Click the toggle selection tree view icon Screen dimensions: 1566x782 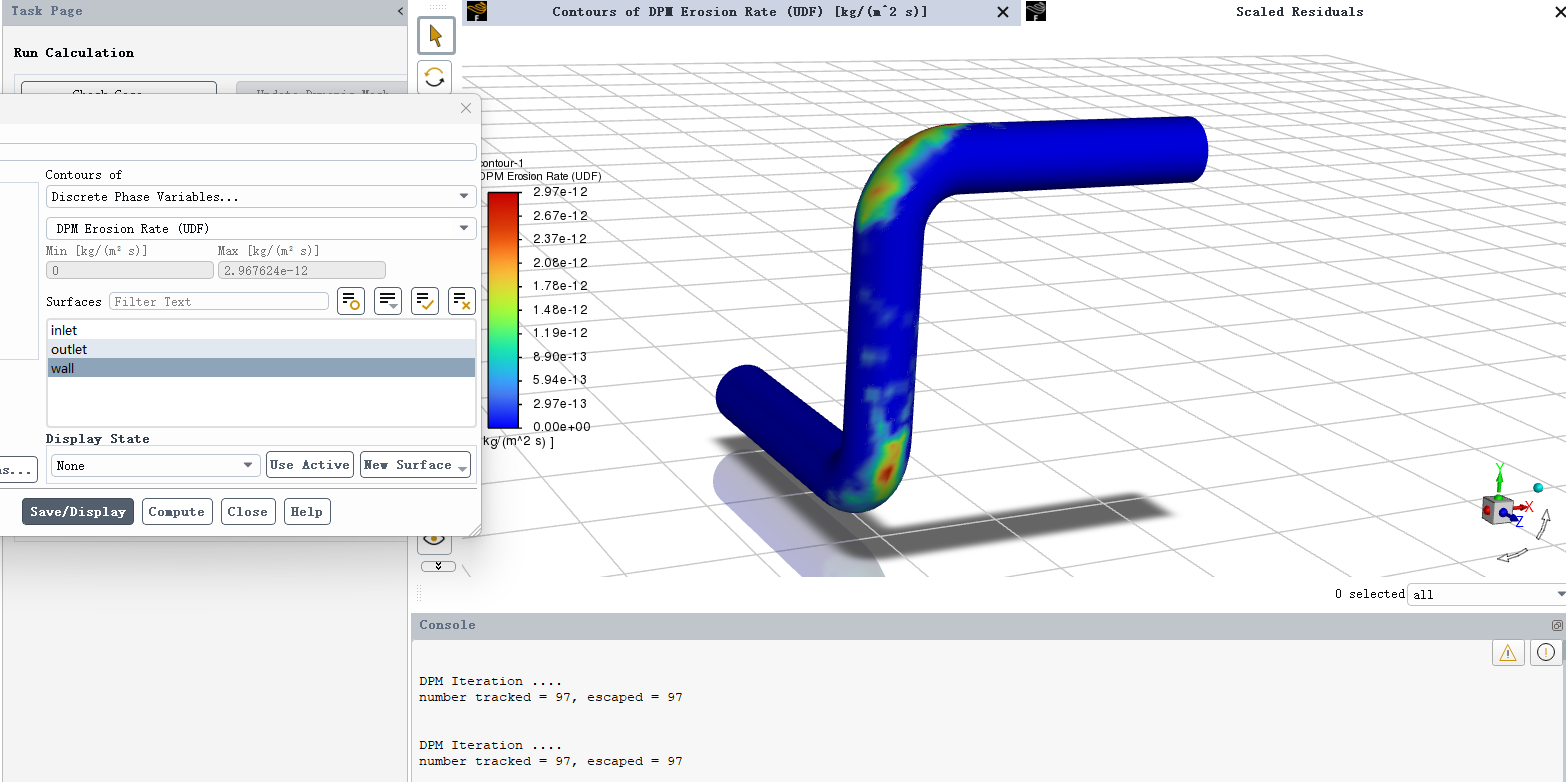[x=351, y=301]
